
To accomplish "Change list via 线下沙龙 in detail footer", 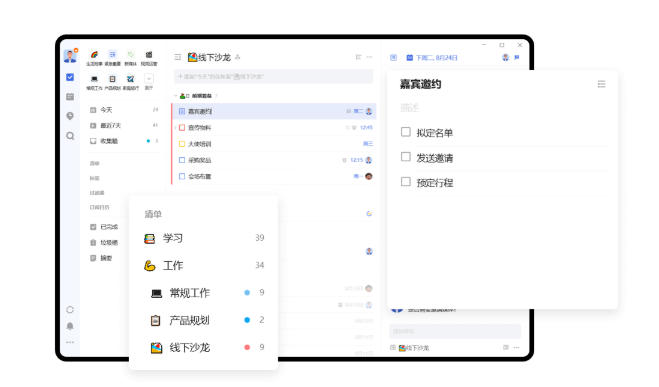I will pyautogui.click(x=414, y=348).
